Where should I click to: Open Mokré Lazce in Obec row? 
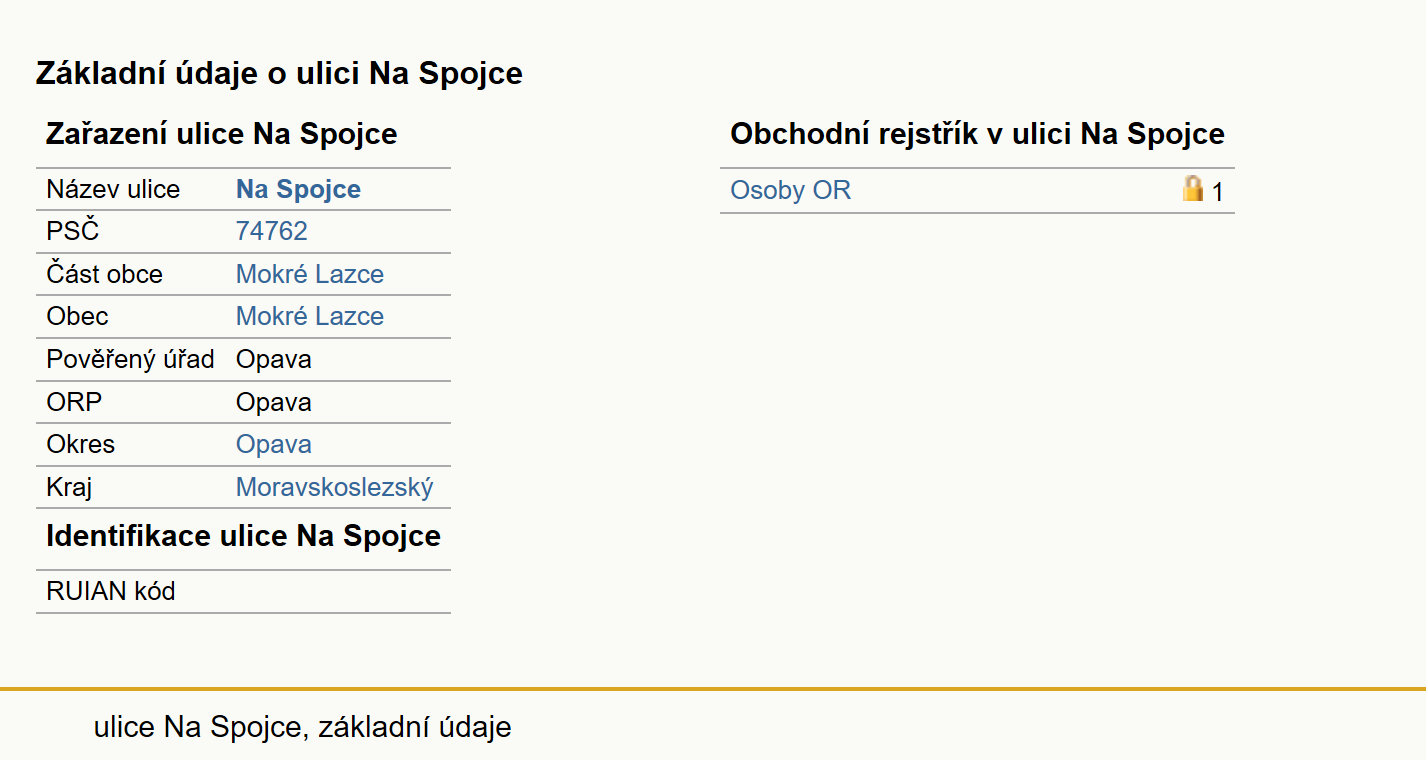coord(310,317)
